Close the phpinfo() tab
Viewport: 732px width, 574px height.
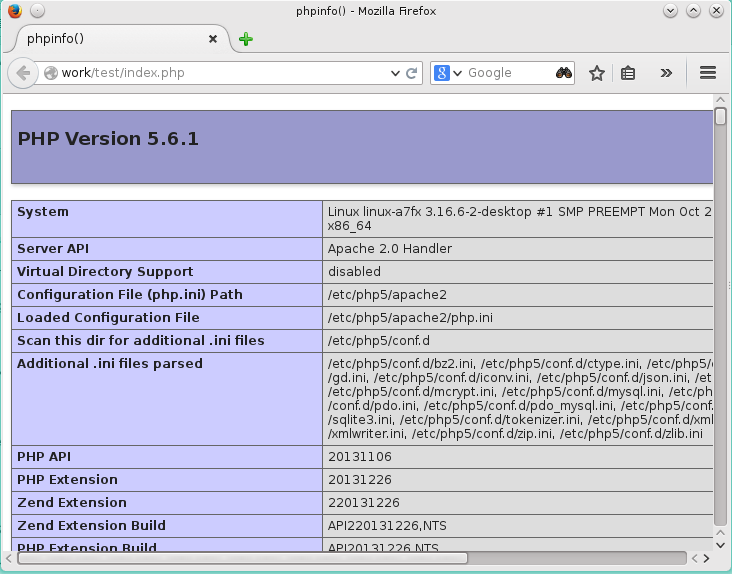(212, 39)
